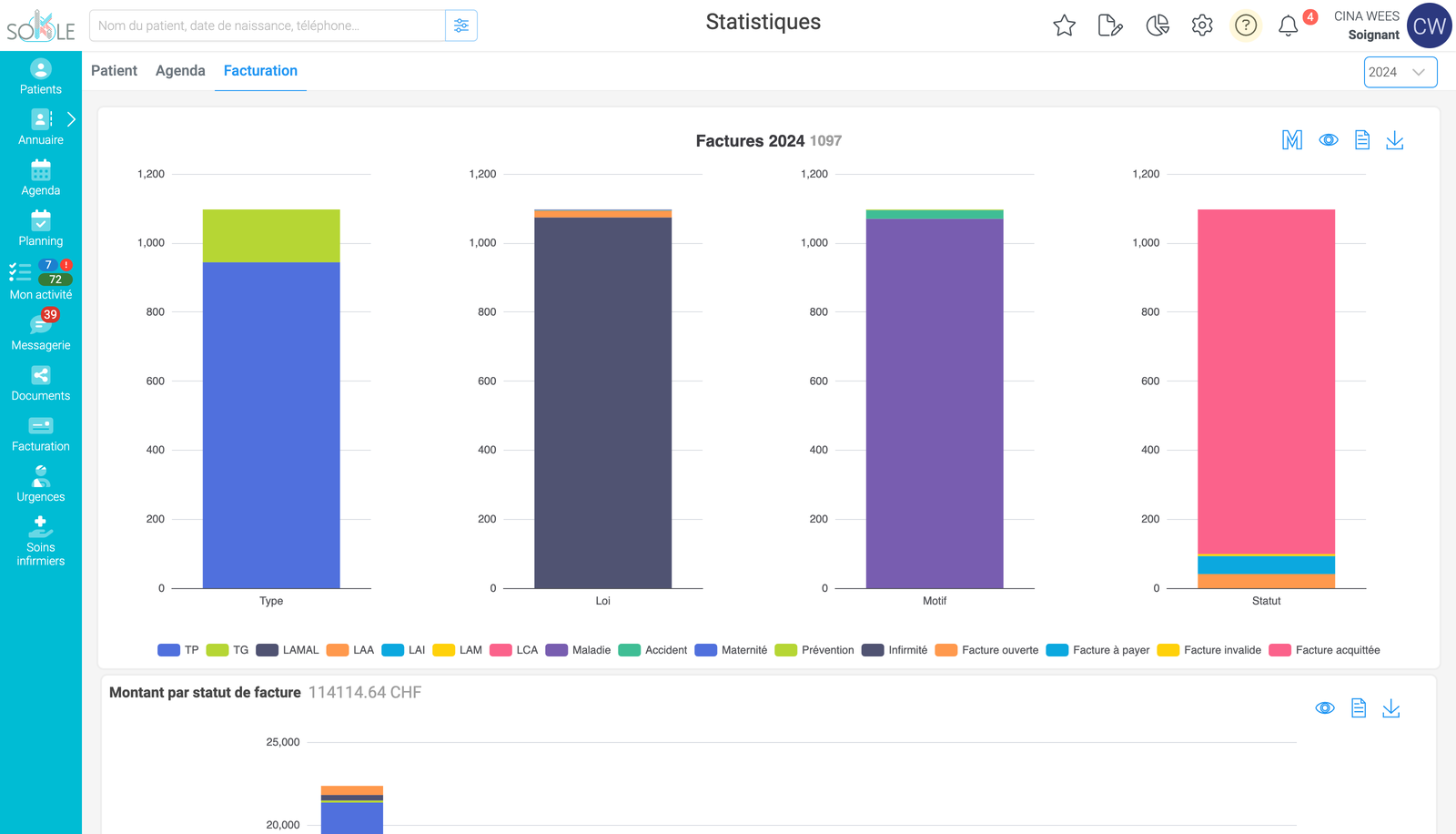Open Urgences section
The height and width of the screenshot is (834, 1456).
coord(41,484)
